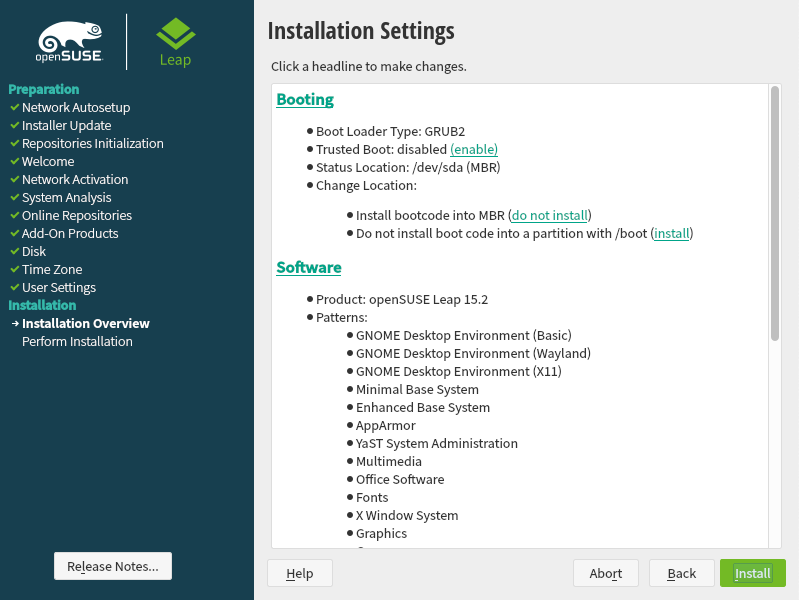This screenshot has height=600, width=799.
Task: Click the checkmark beside Installer Update
Action: (x=15, y=125)
